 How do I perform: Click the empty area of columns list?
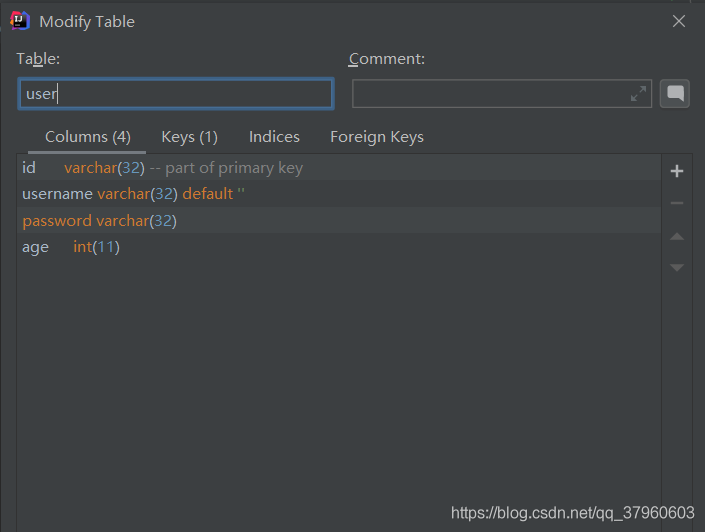[x=338, y=380]
